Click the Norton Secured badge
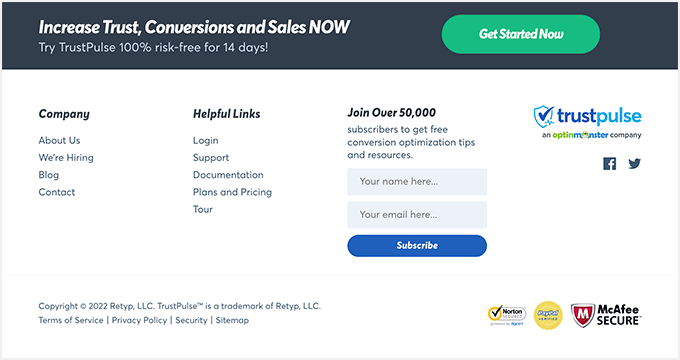 (x=507, y=315)
